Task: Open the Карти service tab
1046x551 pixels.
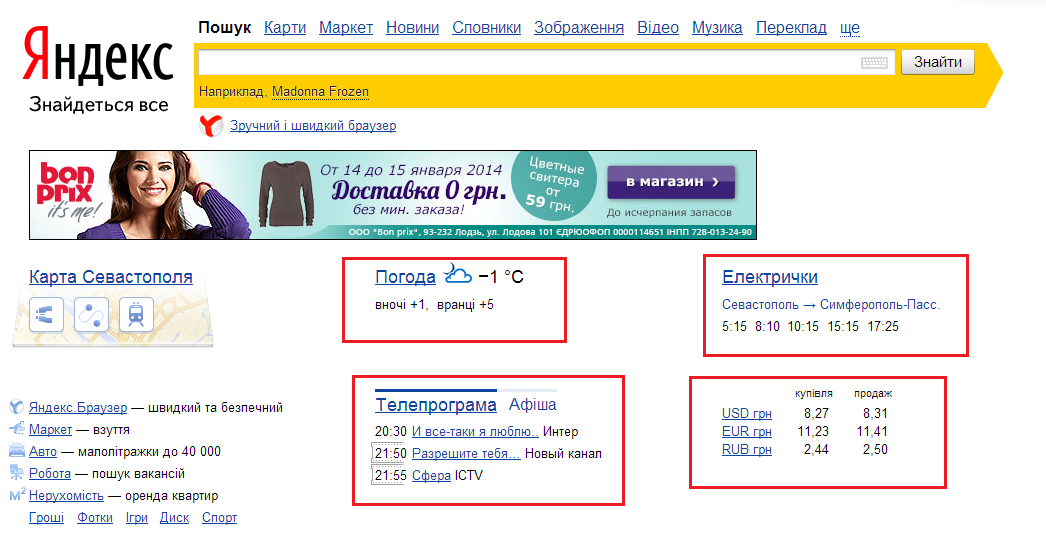Action: click(x=285, y=28)
